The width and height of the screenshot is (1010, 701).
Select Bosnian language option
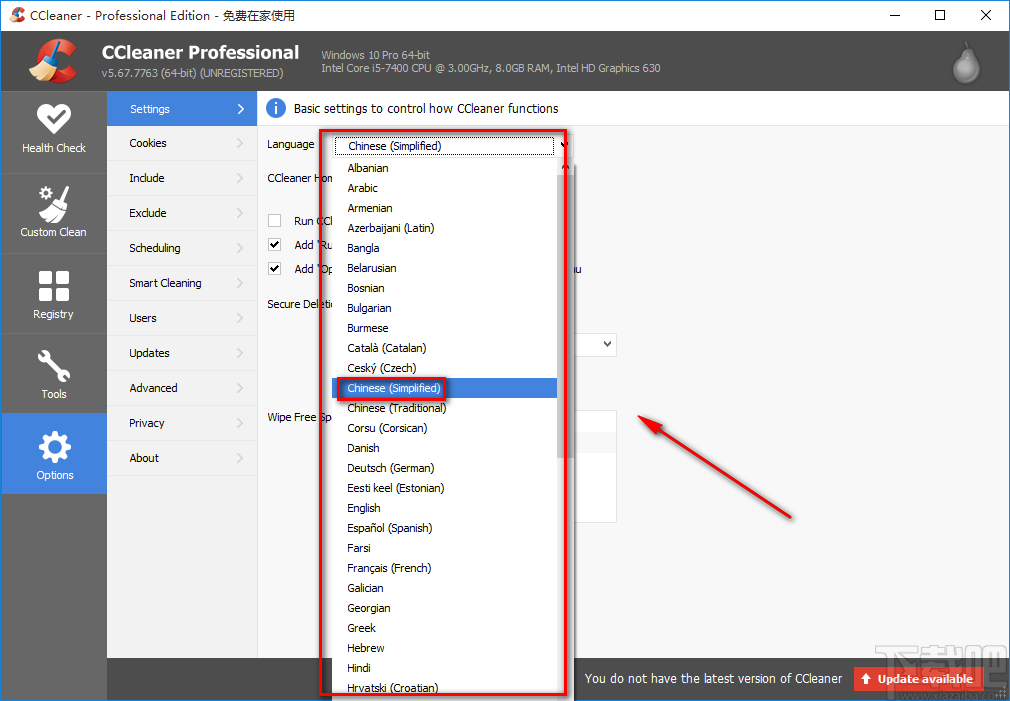tap(444, 288)
